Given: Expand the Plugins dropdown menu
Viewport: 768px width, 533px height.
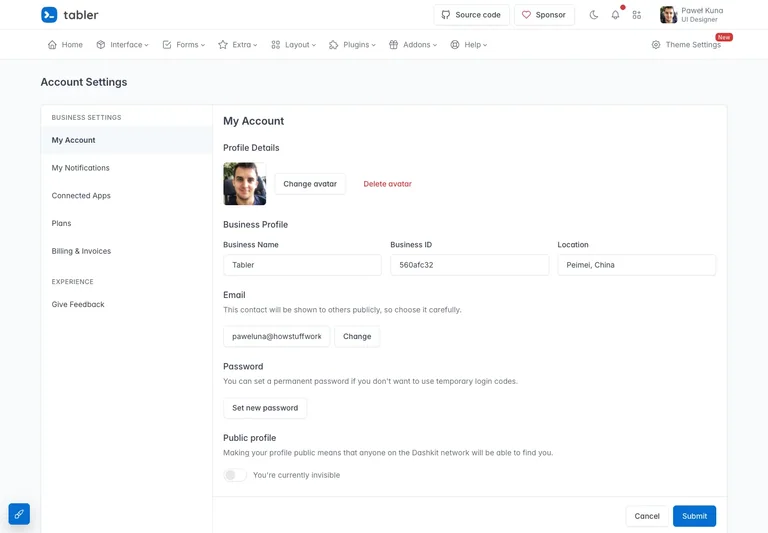Looking at the screenshot, I should [352, 45].
